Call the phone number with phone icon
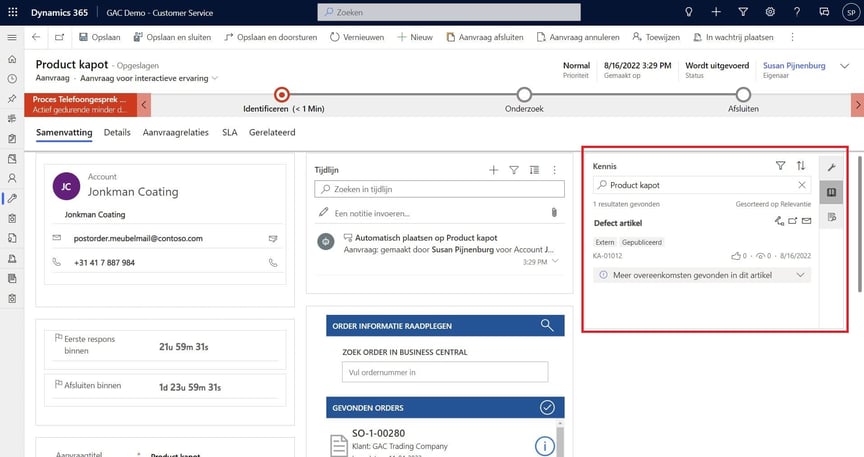Screen dimensions: 864x457 [273, 262]
